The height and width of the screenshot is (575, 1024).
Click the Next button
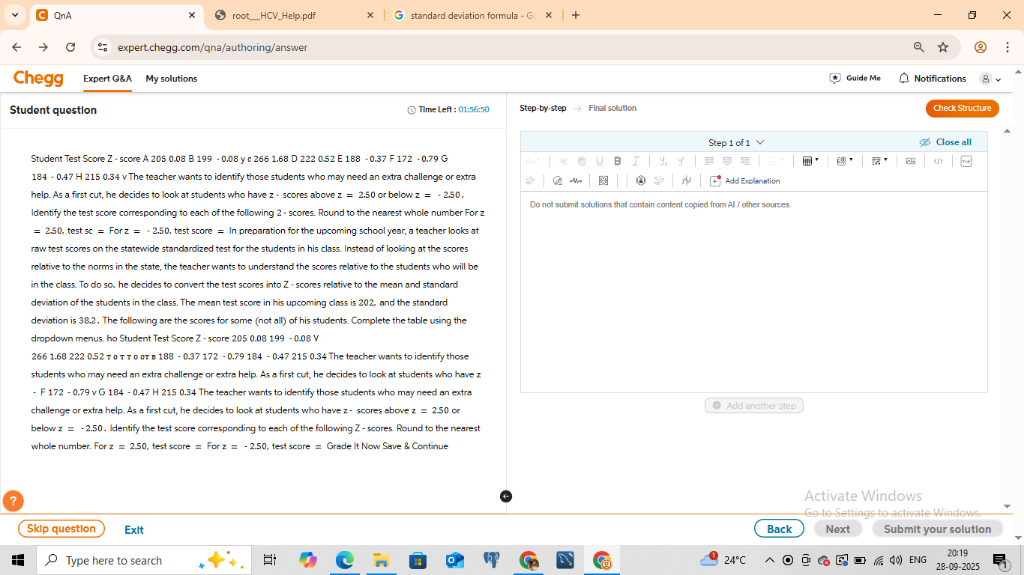pos(838,529)
